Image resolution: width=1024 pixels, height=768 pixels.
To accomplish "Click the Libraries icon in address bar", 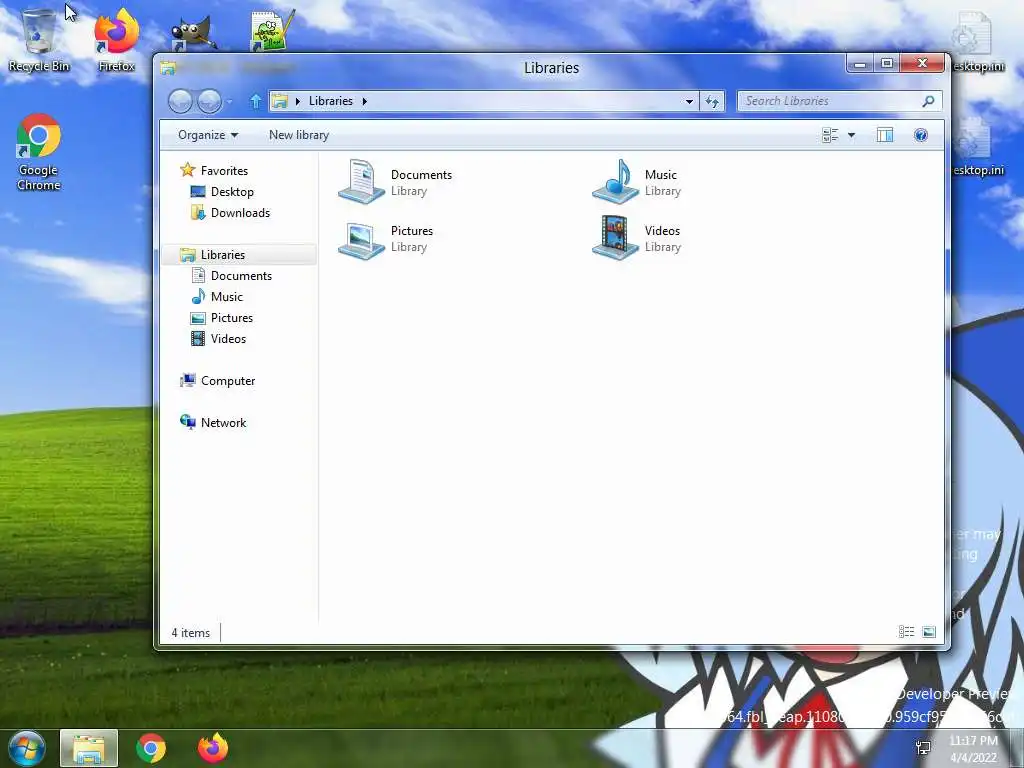I will tap(280, 101).
